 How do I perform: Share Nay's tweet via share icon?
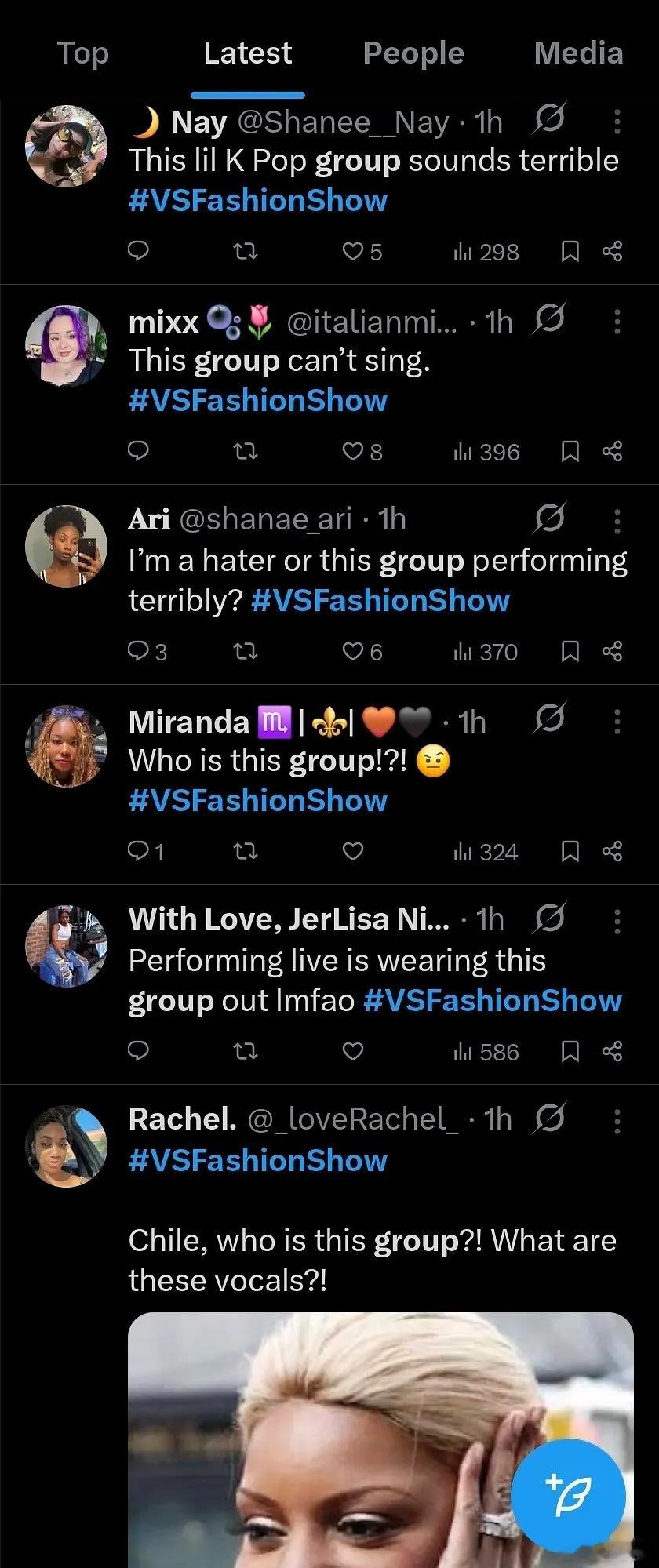coord(612,251)
